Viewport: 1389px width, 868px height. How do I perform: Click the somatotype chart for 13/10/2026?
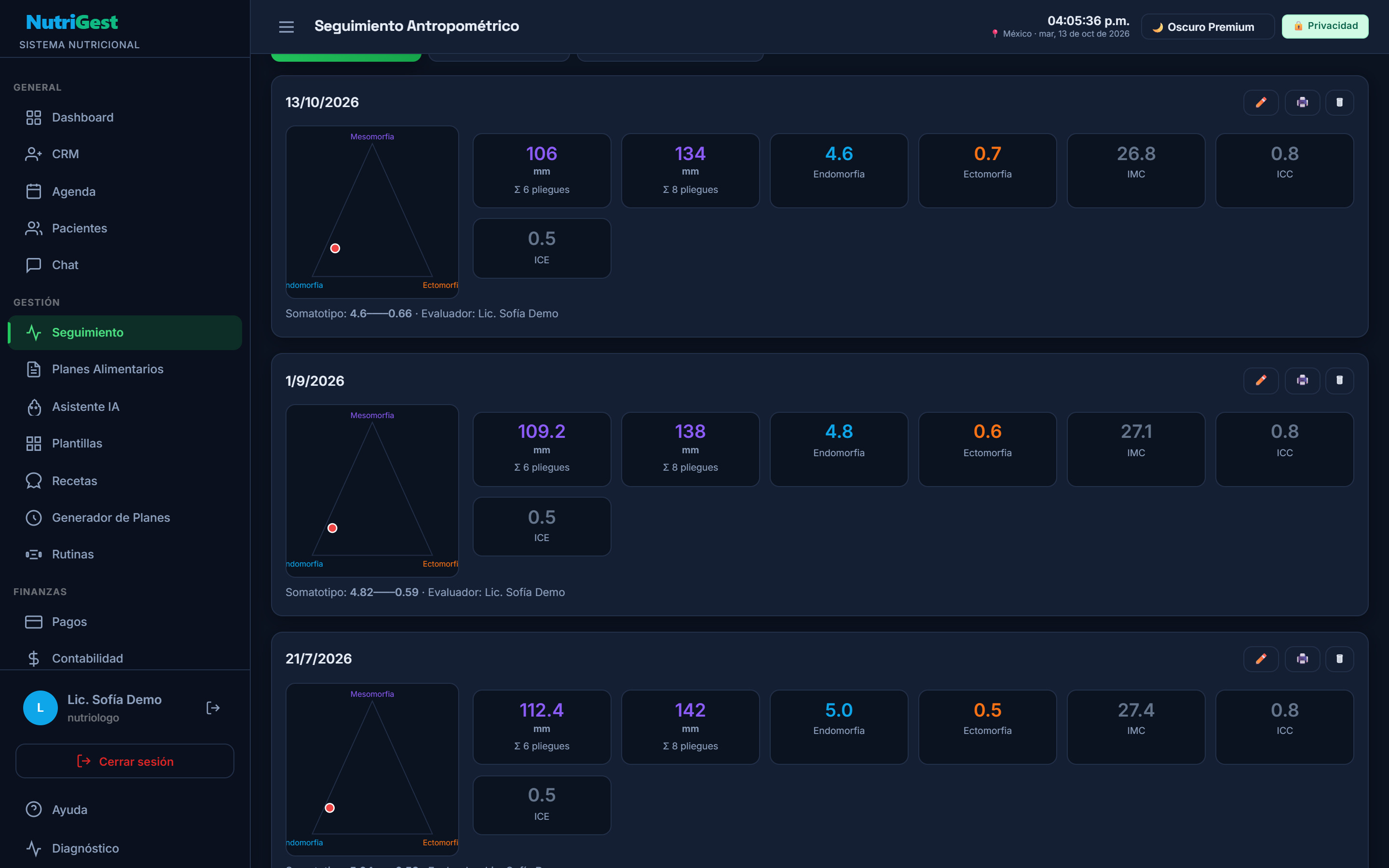pyautogui.click(x=372, y=212)
